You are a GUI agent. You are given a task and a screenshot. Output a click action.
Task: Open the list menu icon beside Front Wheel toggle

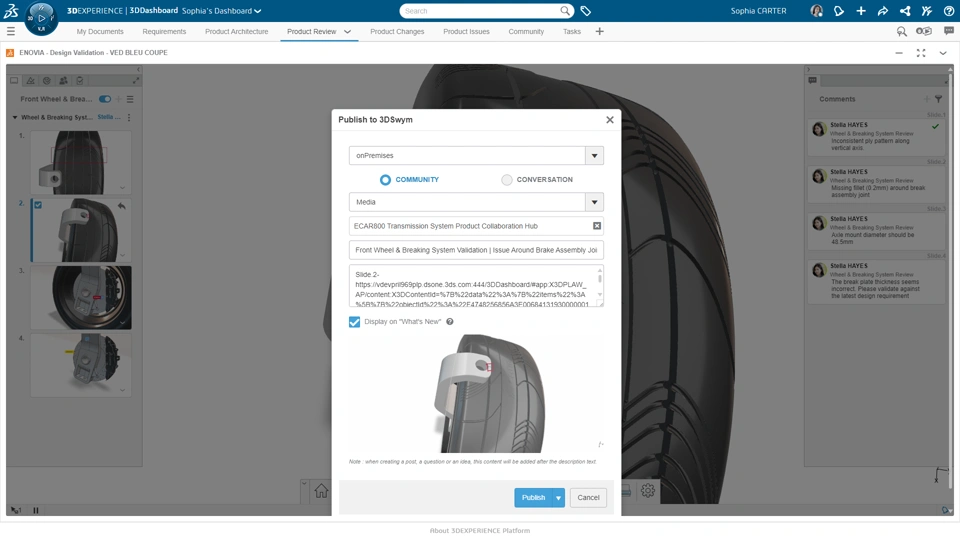(x=130, y=99)
